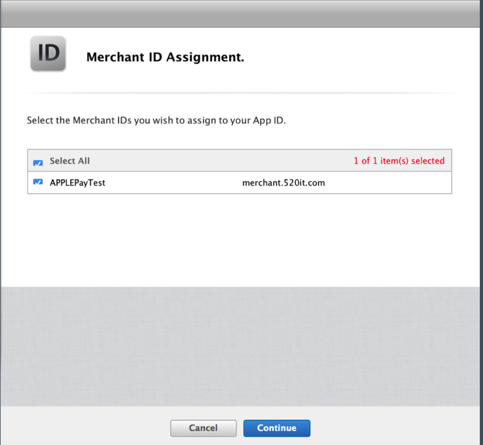Toggle the Select All checkbox
Screen dimensions: 483x445
38,162
